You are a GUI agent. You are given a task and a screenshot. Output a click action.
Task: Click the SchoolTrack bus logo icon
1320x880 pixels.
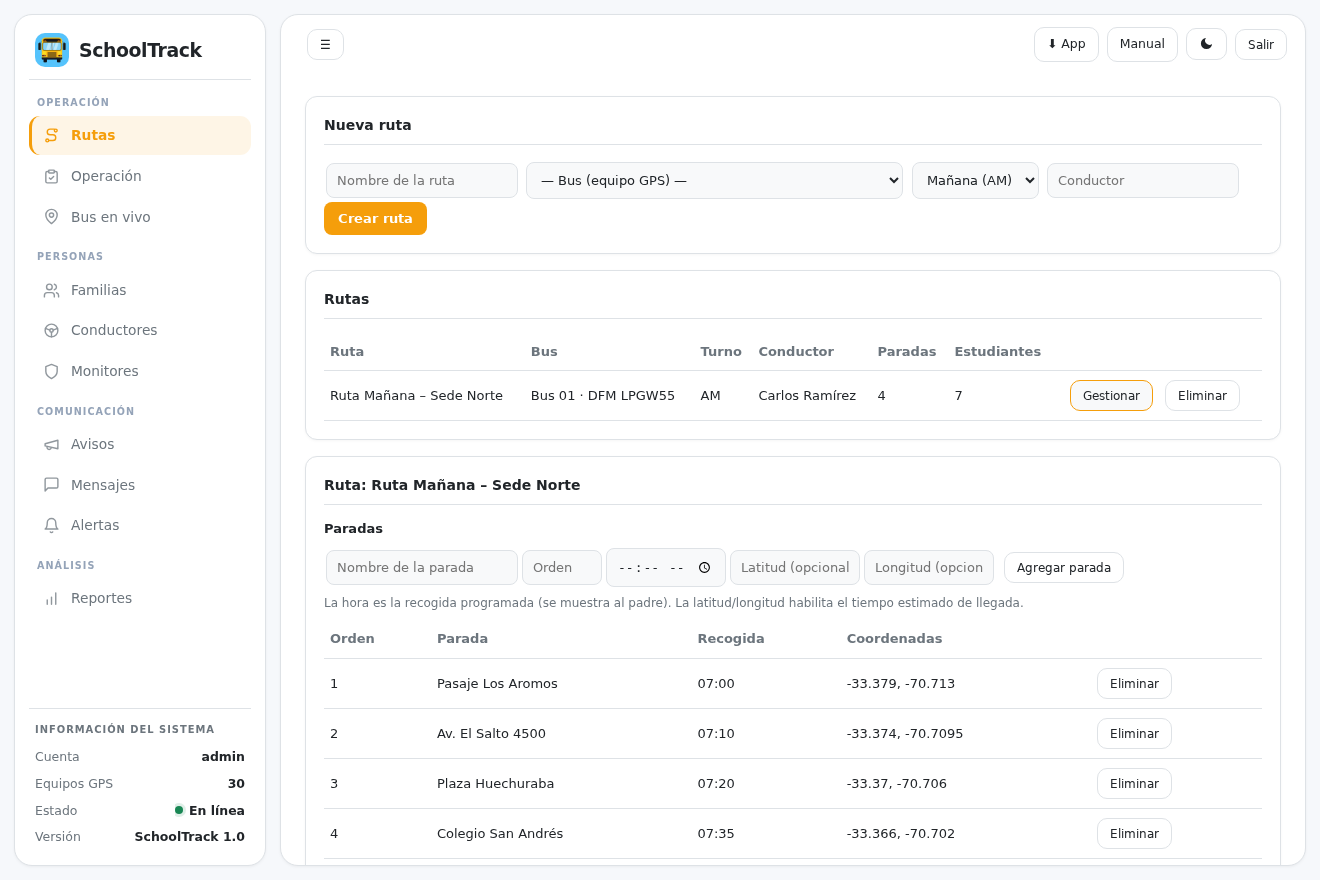tap(52, 50)
